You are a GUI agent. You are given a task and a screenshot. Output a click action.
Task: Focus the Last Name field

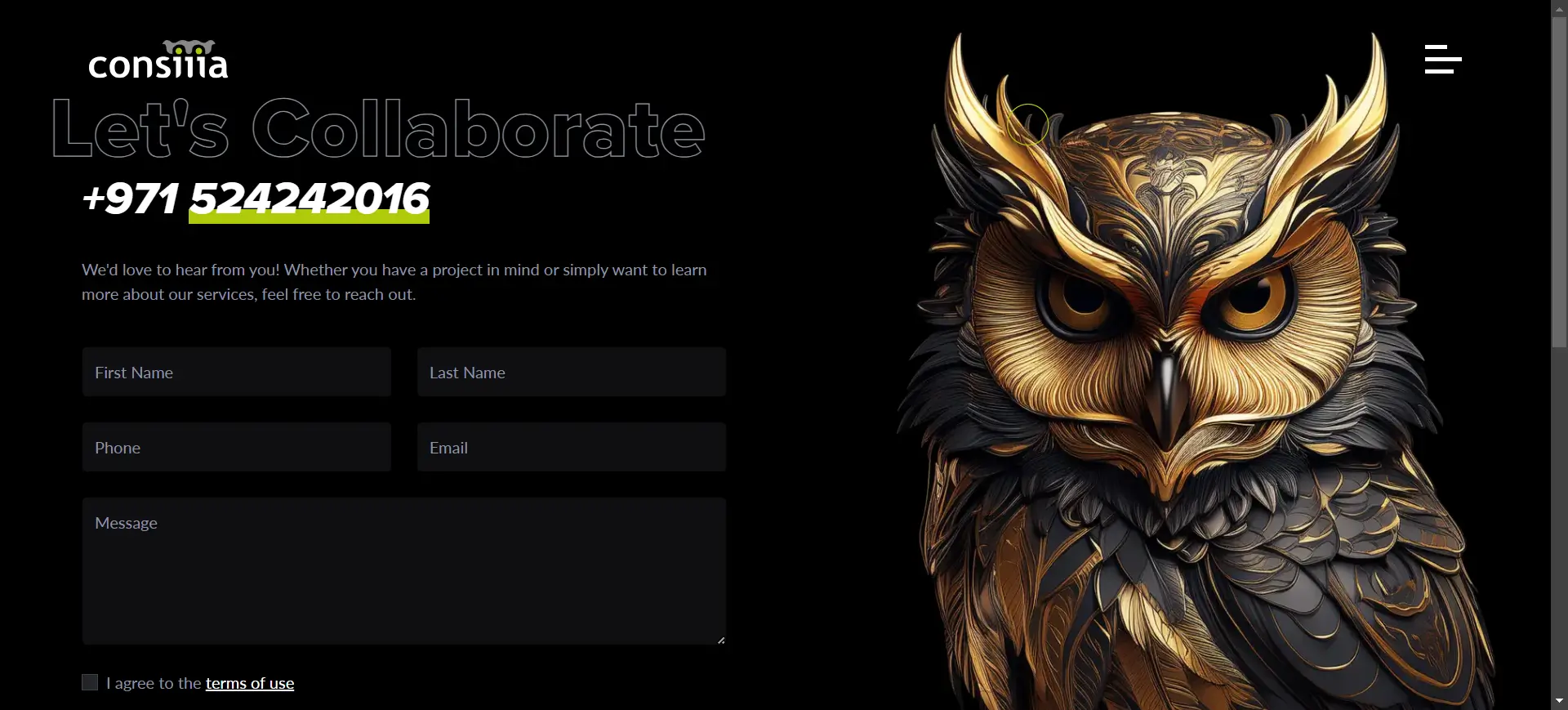[x=572, y=372]
